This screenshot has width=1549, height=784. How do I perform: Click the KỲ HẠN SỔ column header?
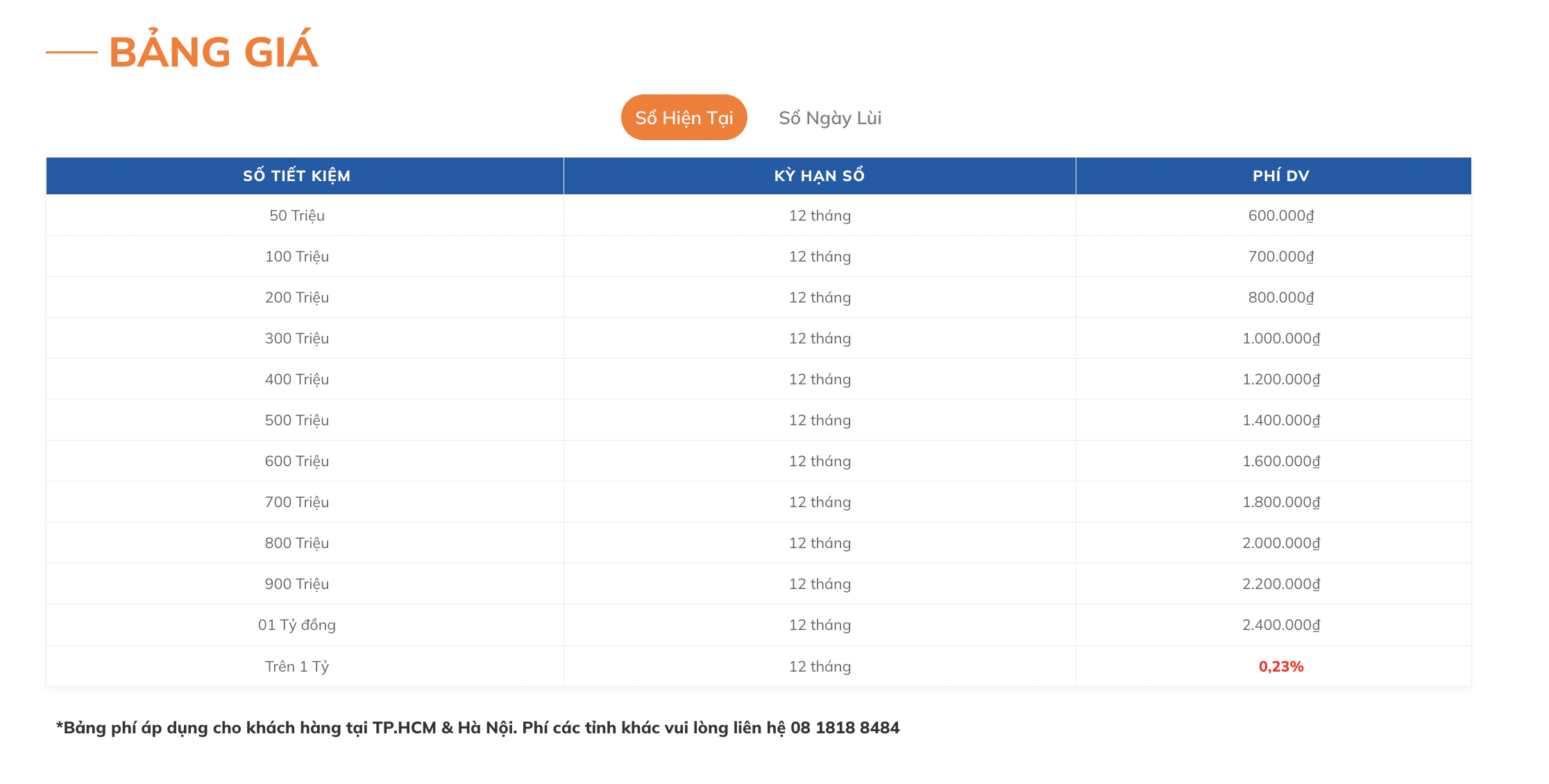point(819,176)
